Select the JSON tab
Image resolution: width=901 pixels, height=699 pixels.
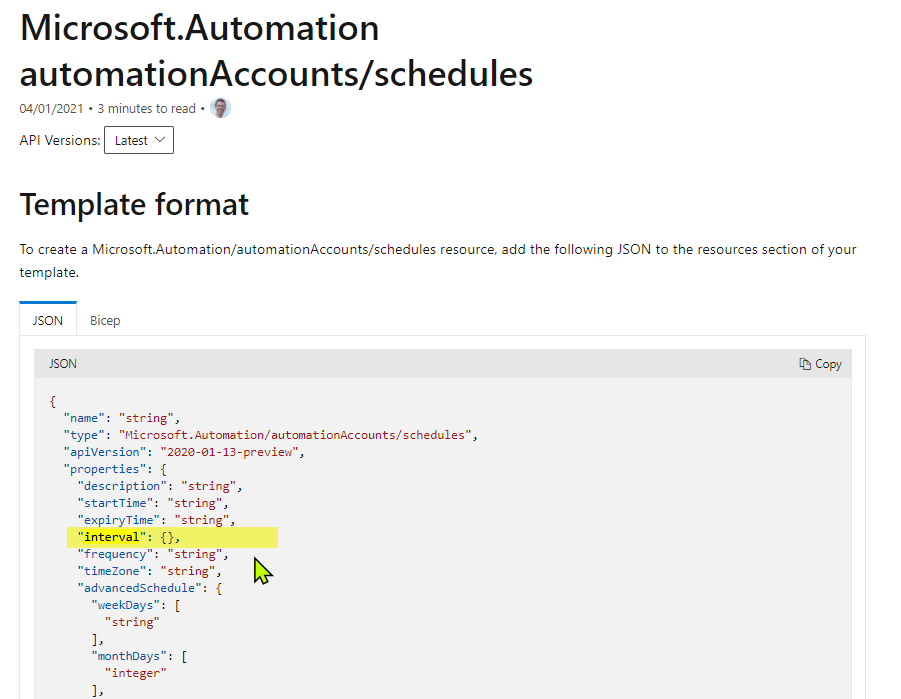point(47,320)
